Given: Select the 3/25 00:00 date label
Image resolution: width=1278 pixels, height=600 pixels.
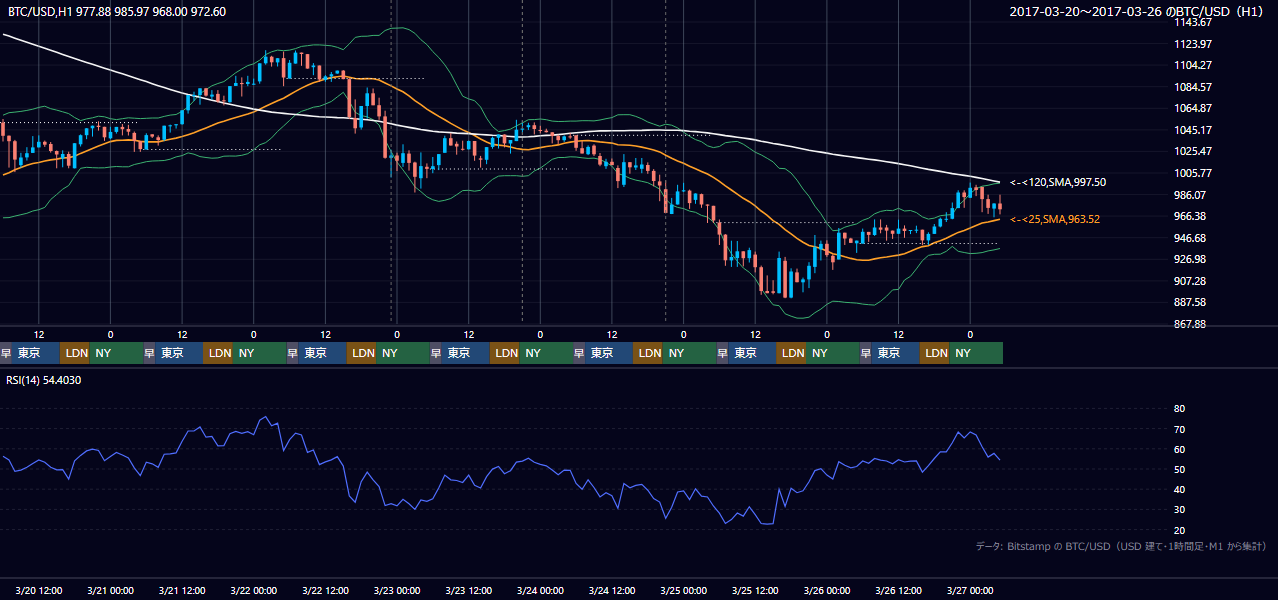Looking at the screenshot, I should [683, 591].
